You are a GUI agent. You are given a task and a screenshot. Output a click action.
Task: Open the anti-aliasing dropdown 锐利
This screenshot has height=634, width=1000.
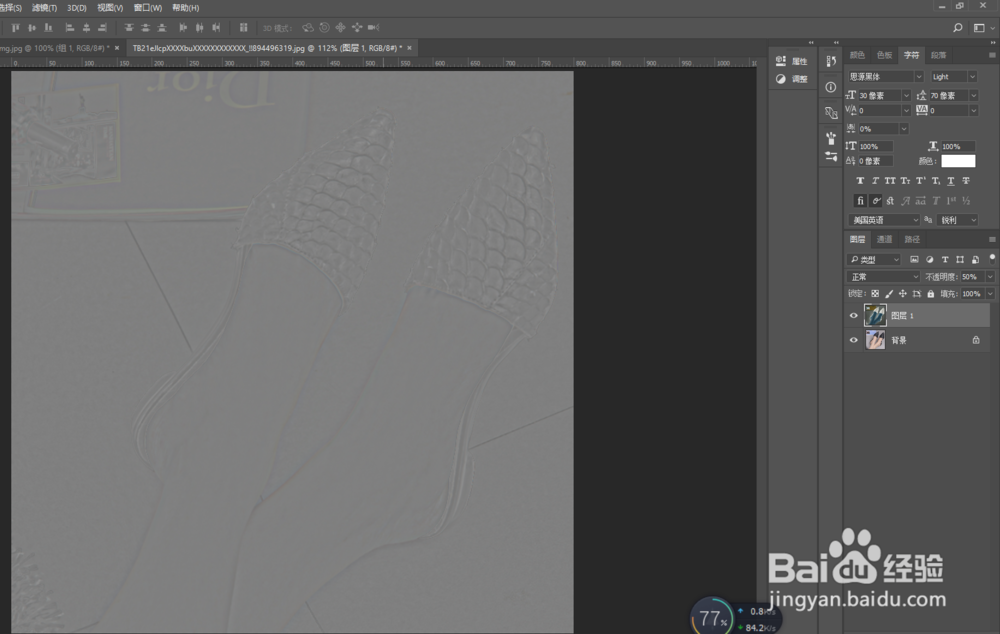[x=958, y=220]
